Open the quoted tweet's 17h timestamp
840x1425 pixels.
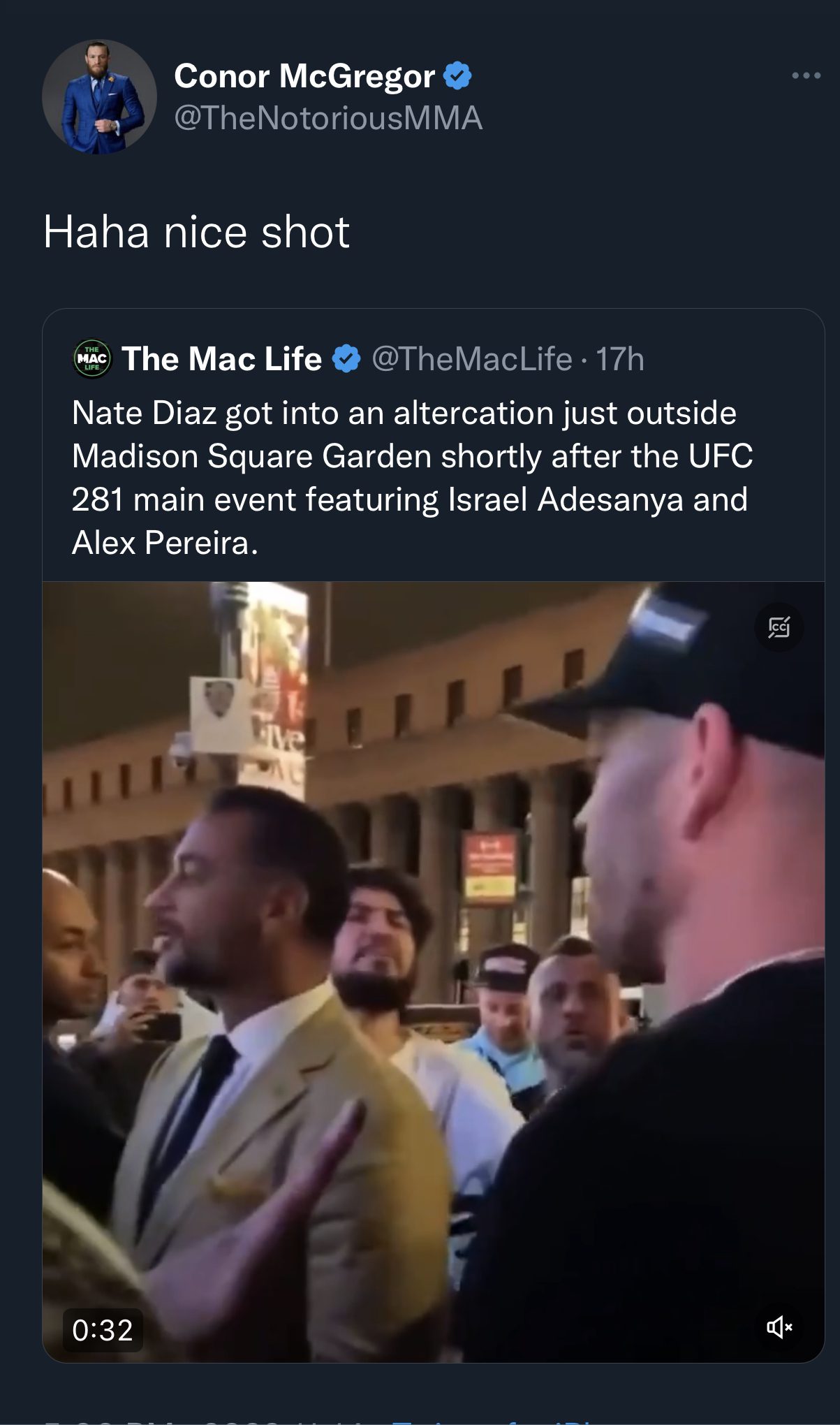(x=620, y=359)
